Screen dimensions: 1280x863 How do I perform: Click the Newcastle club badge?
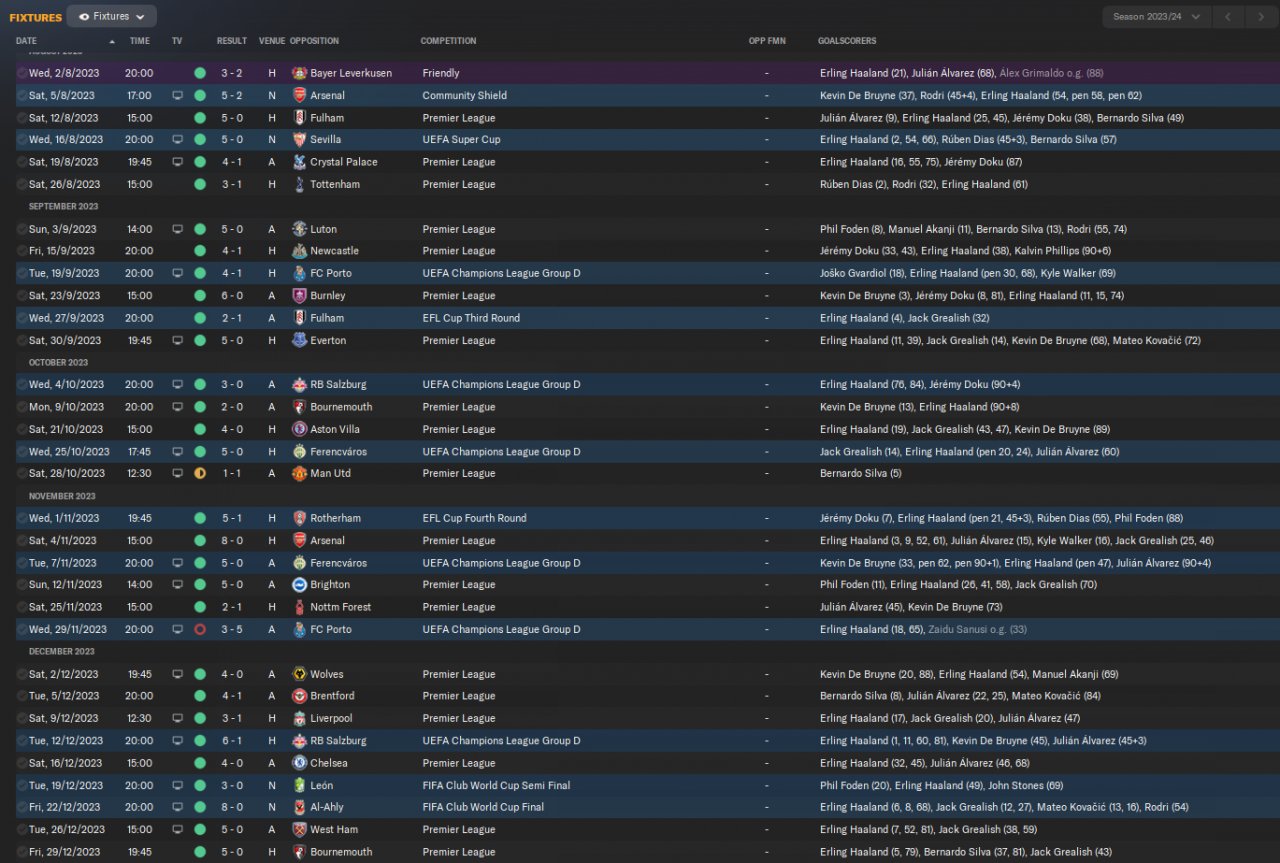(299, 251)
